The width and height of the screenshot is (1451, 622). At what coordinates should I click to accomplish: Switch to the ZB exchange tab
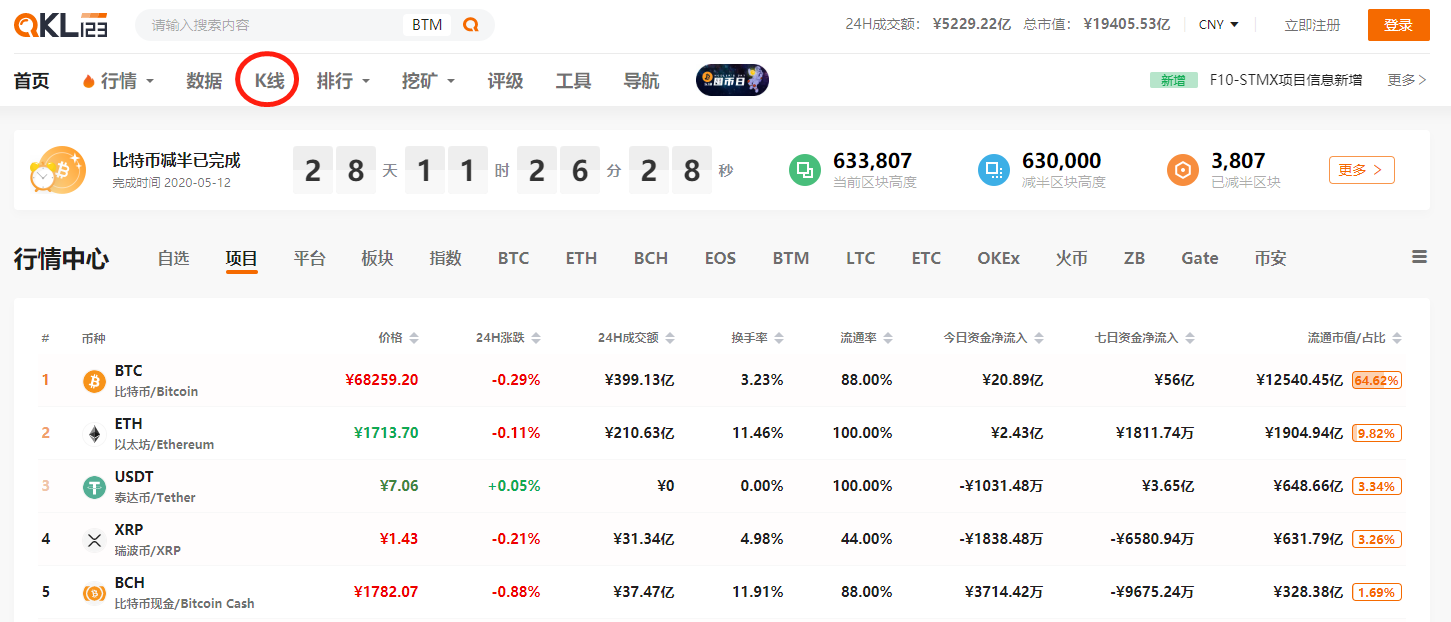click(x=1134, y=258)
